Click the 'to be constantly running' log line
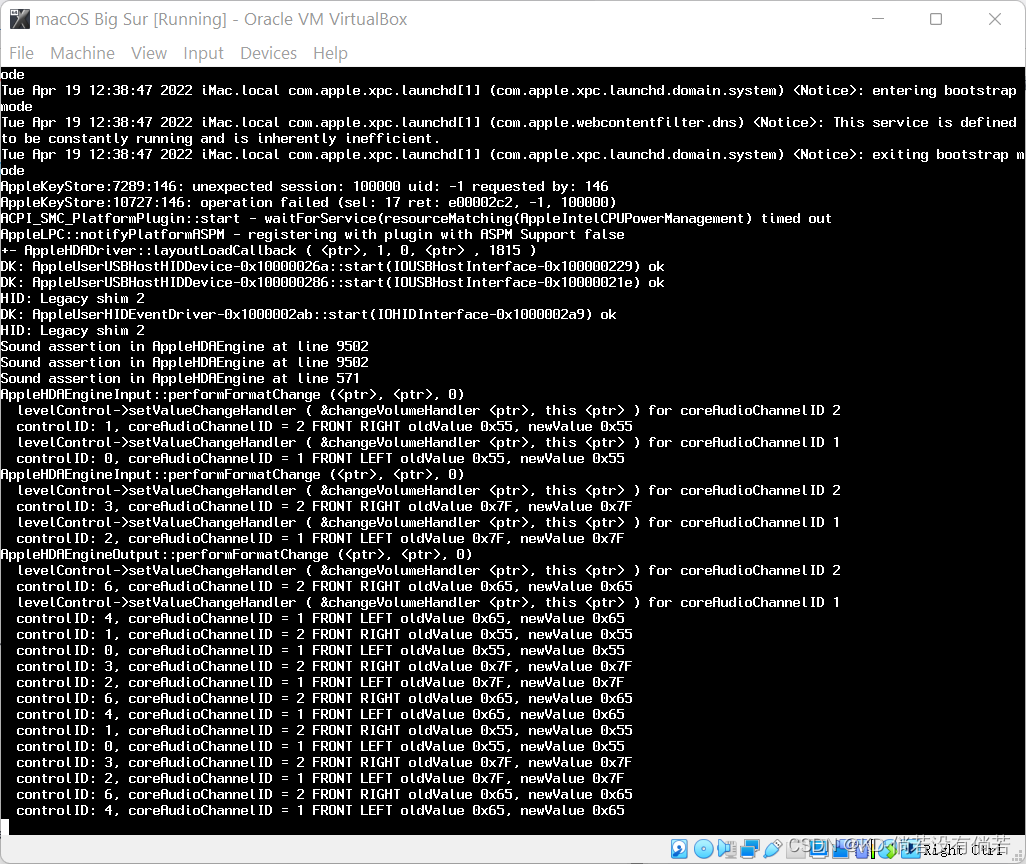Viewport: 1026px width, 864px height. 220,139
